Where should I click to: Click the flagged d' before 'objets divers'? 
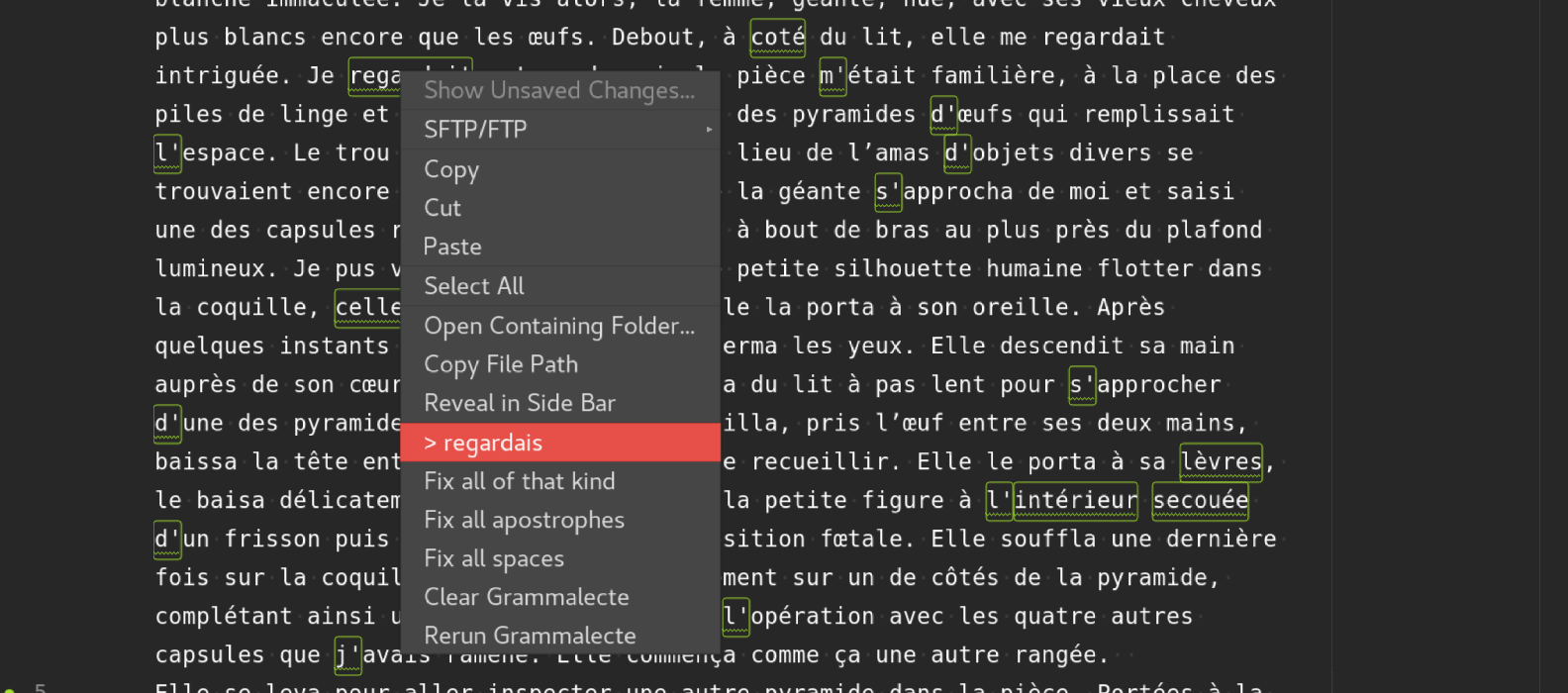click(x=957, y=153)
